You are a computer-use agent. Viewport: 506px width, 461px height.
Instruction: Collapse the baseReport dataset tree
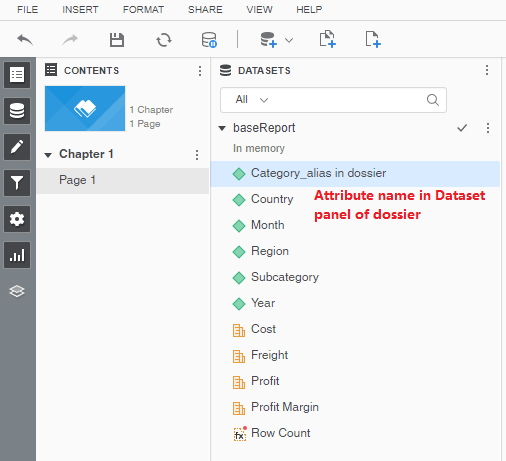[222, 128]
